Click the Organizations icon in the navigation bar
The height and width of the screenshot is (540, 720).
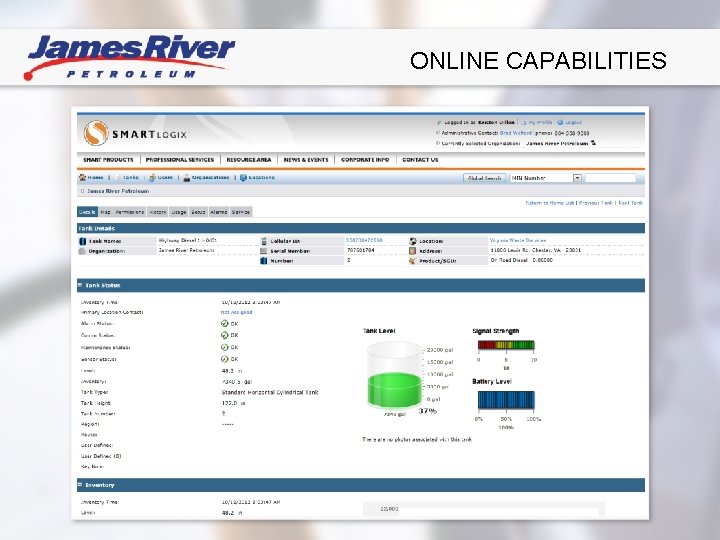(187, 178)
